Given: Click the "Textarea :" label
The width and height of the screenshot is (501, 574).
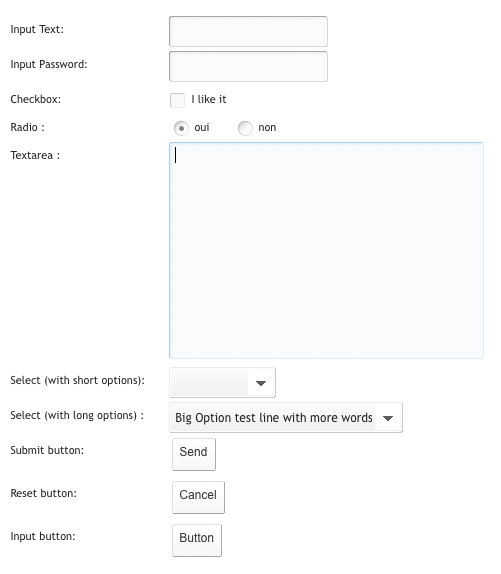Looking at the screenshot, I should [x=35, y=155].
